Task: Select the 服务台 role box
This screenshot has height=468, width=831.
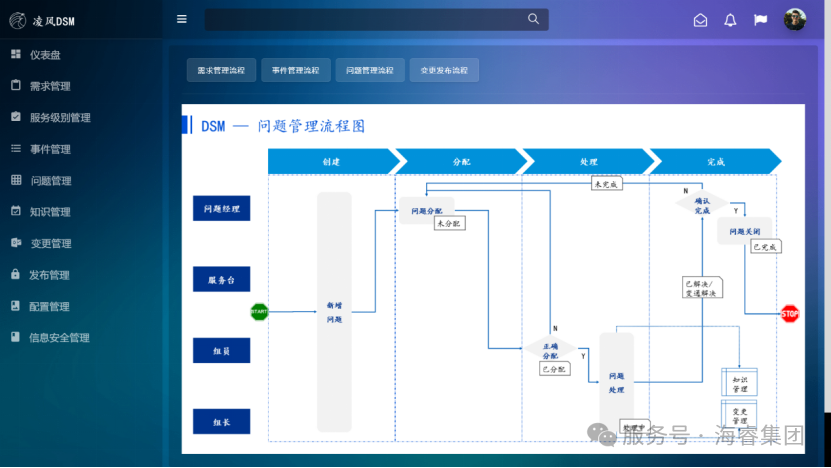Action: click(222, 279)
